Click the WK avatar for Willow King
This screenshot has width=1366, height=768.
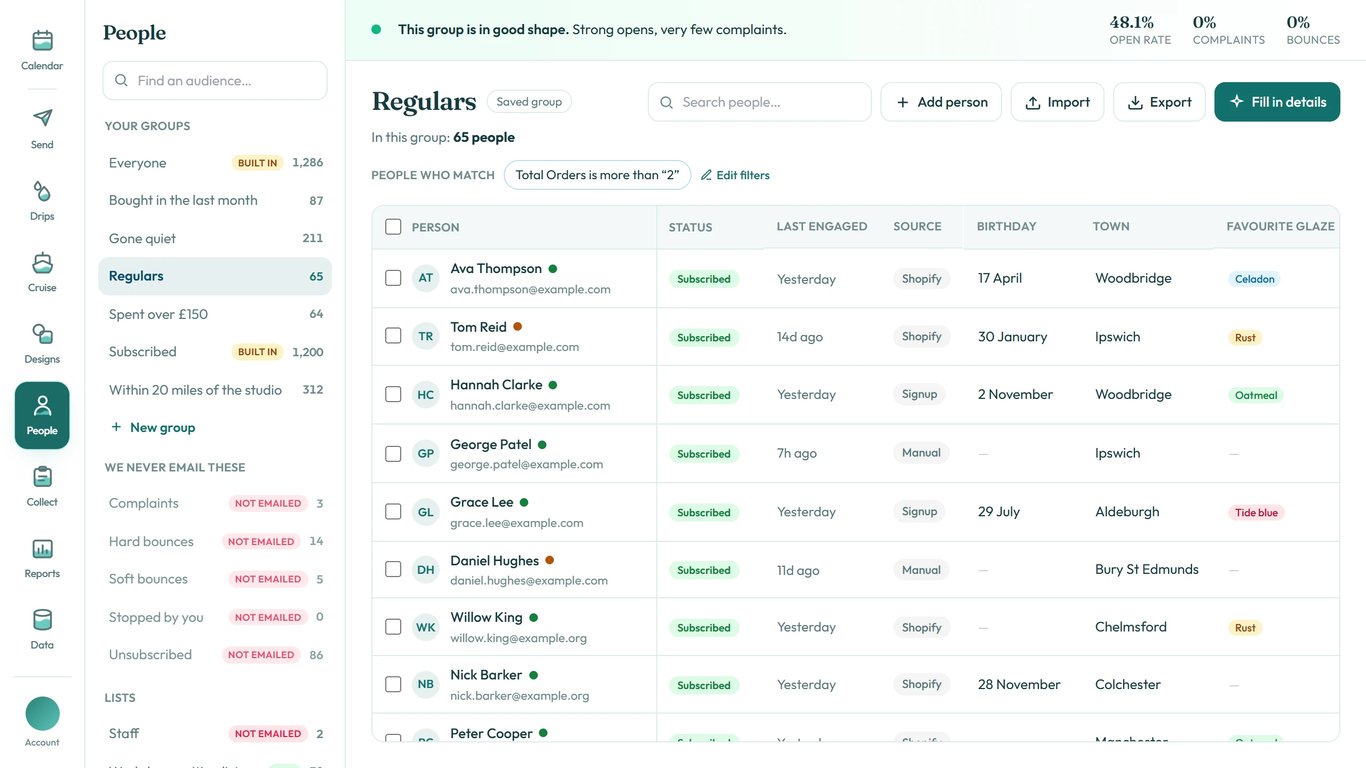426,627
